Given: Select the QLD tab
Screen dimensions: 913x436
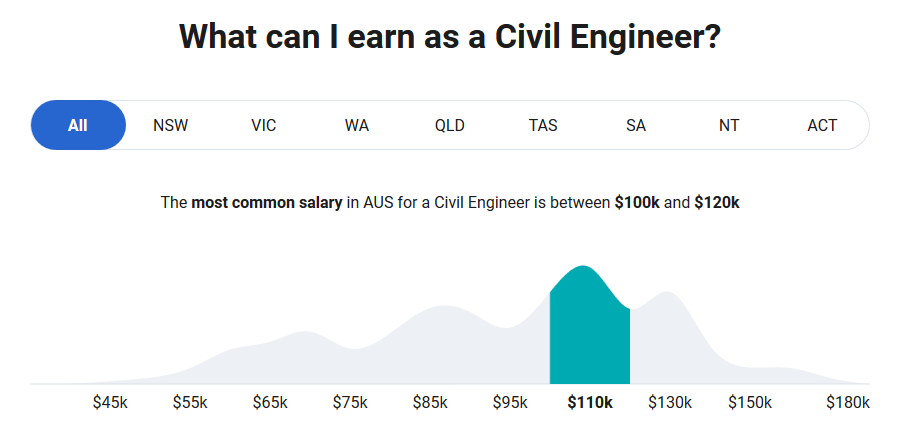Looking at the screenshot, I should tap(450, 125).
